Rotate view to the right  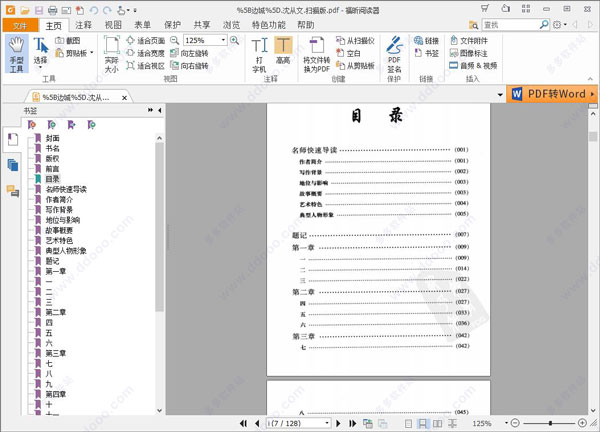click(189, 66)
